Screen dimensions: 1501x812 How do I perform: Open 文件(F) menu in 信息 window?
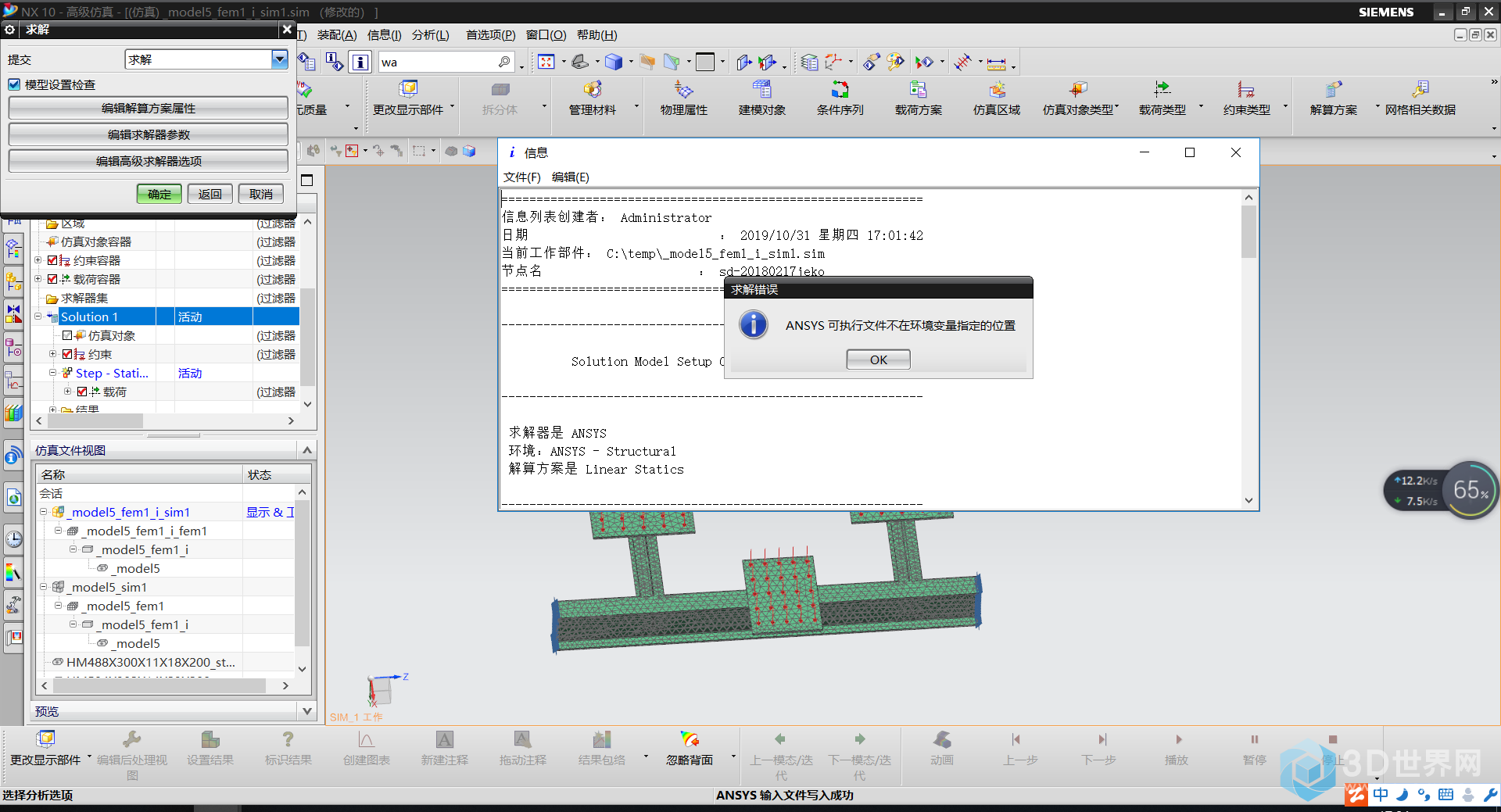(522, 177)
